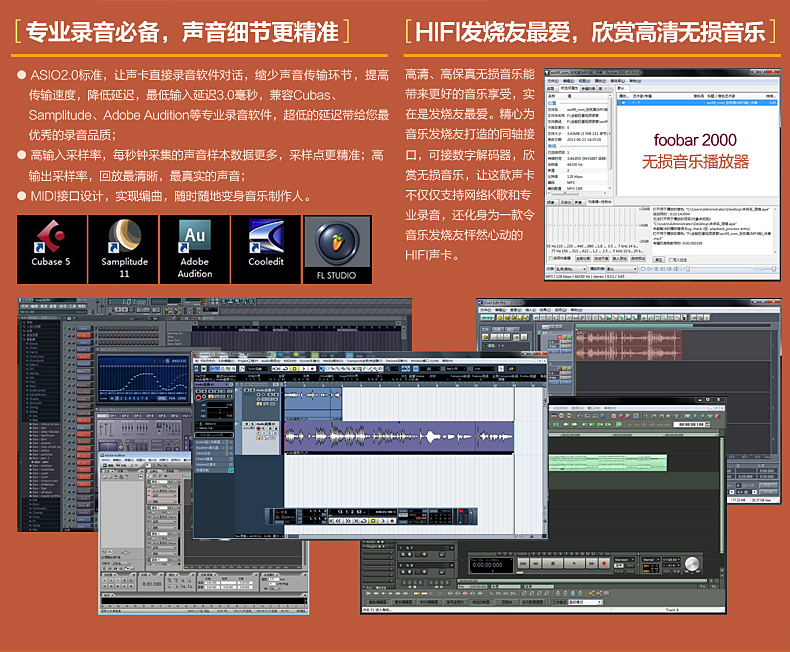The image size is (790, 652).
Task: Click the foobar2000 Previous track button
Action: pyautogui.click(x=663, y=269)
